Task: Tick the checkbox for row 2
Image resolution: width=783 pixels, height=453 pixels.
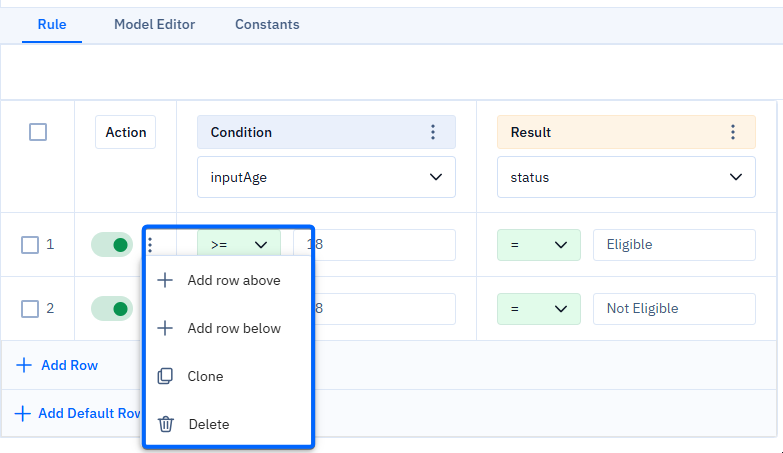Action: pos(30,309)
